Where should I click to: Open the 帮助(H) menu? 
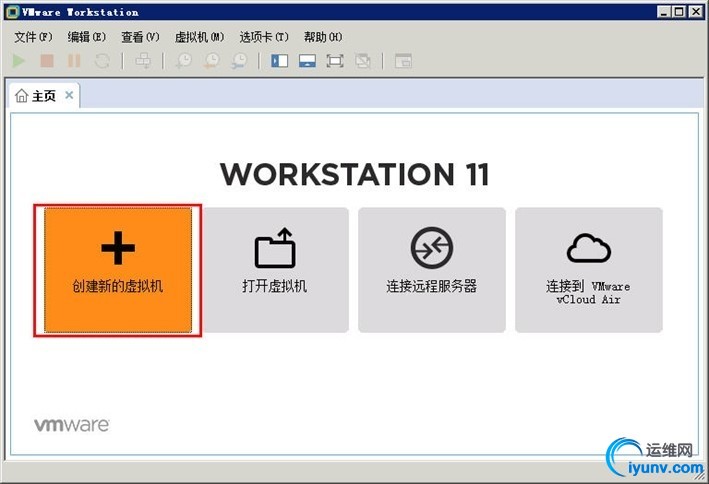[x=323, y=37]
